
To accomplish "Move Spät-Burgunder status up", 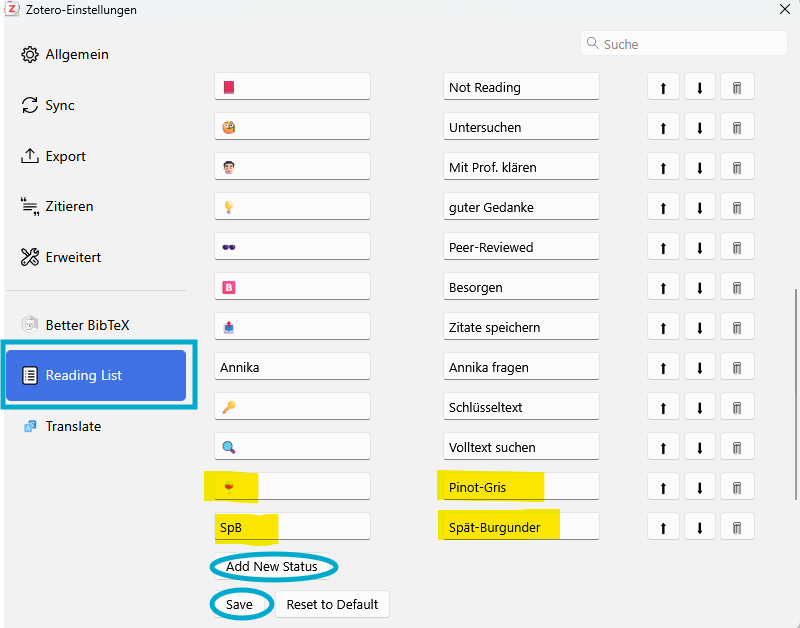I will [663, 527].
